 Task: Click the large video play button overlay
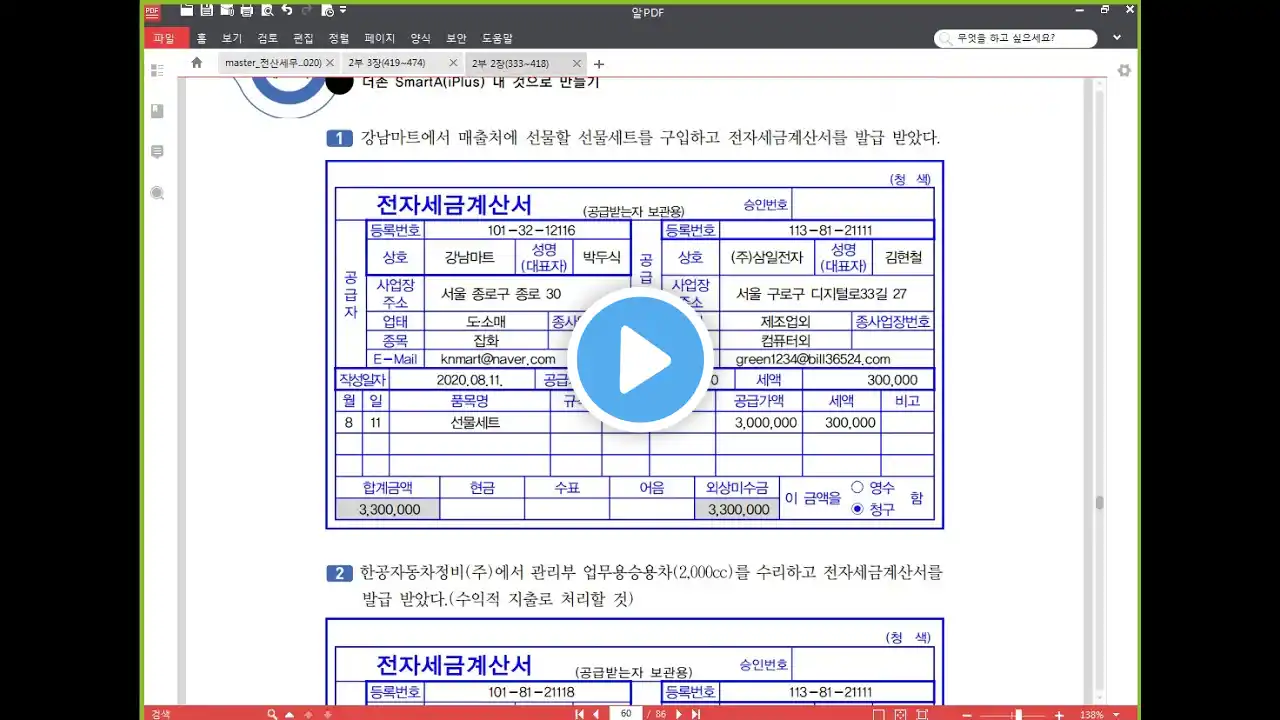(640, 359)
